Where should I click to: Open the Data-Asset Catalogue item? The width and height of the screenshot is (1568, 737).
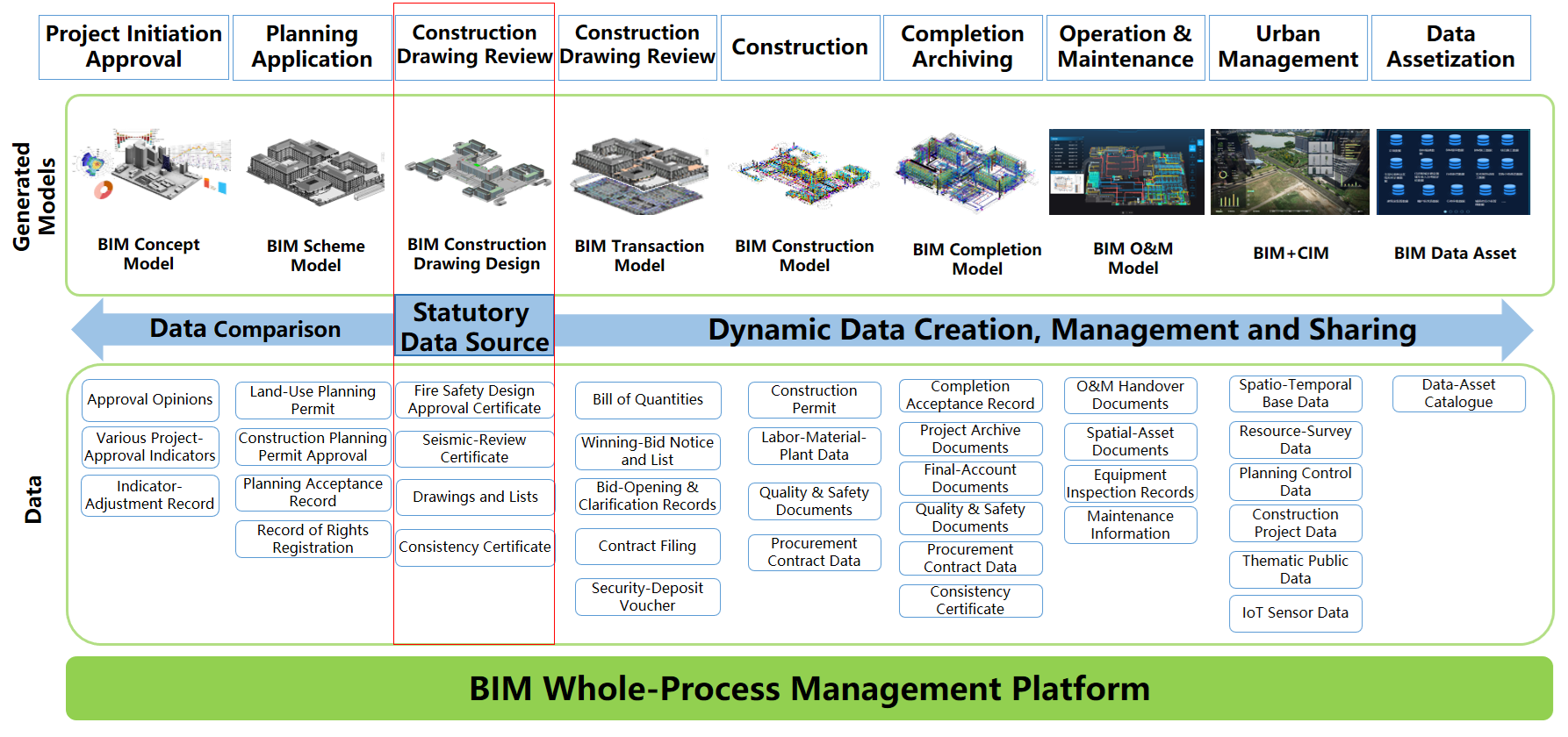pyautogui.click(x=1458, y=394)
